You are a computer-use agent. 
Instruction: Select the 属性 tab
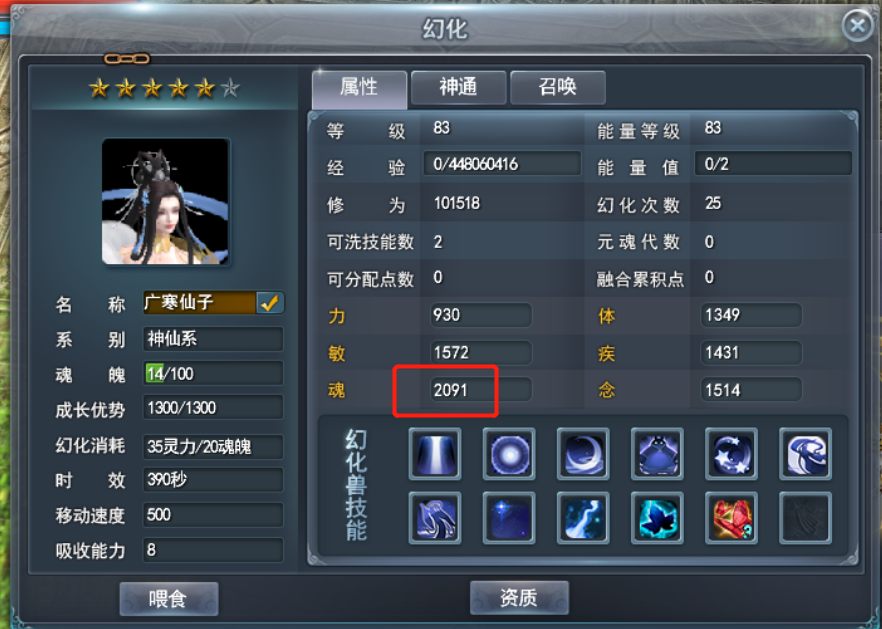pyautogui.click(x=359, y=88)
